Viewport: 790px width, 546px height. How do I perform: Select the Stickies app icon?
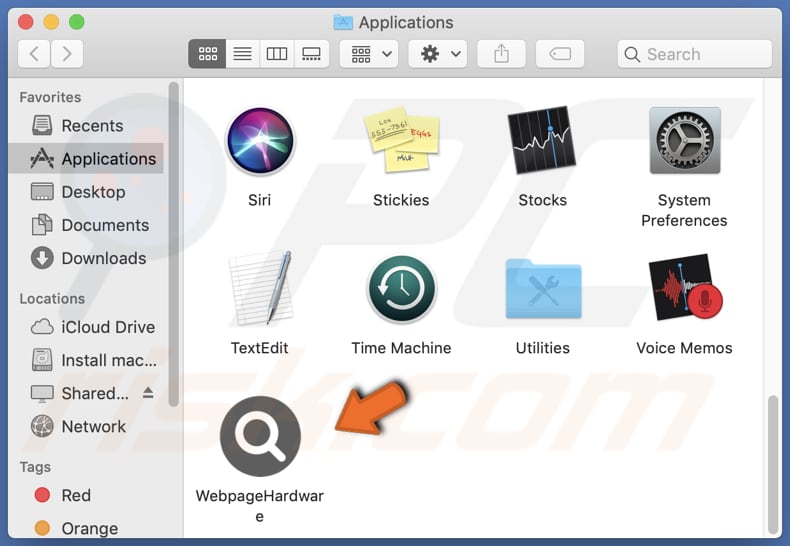(x=402, y=140)
